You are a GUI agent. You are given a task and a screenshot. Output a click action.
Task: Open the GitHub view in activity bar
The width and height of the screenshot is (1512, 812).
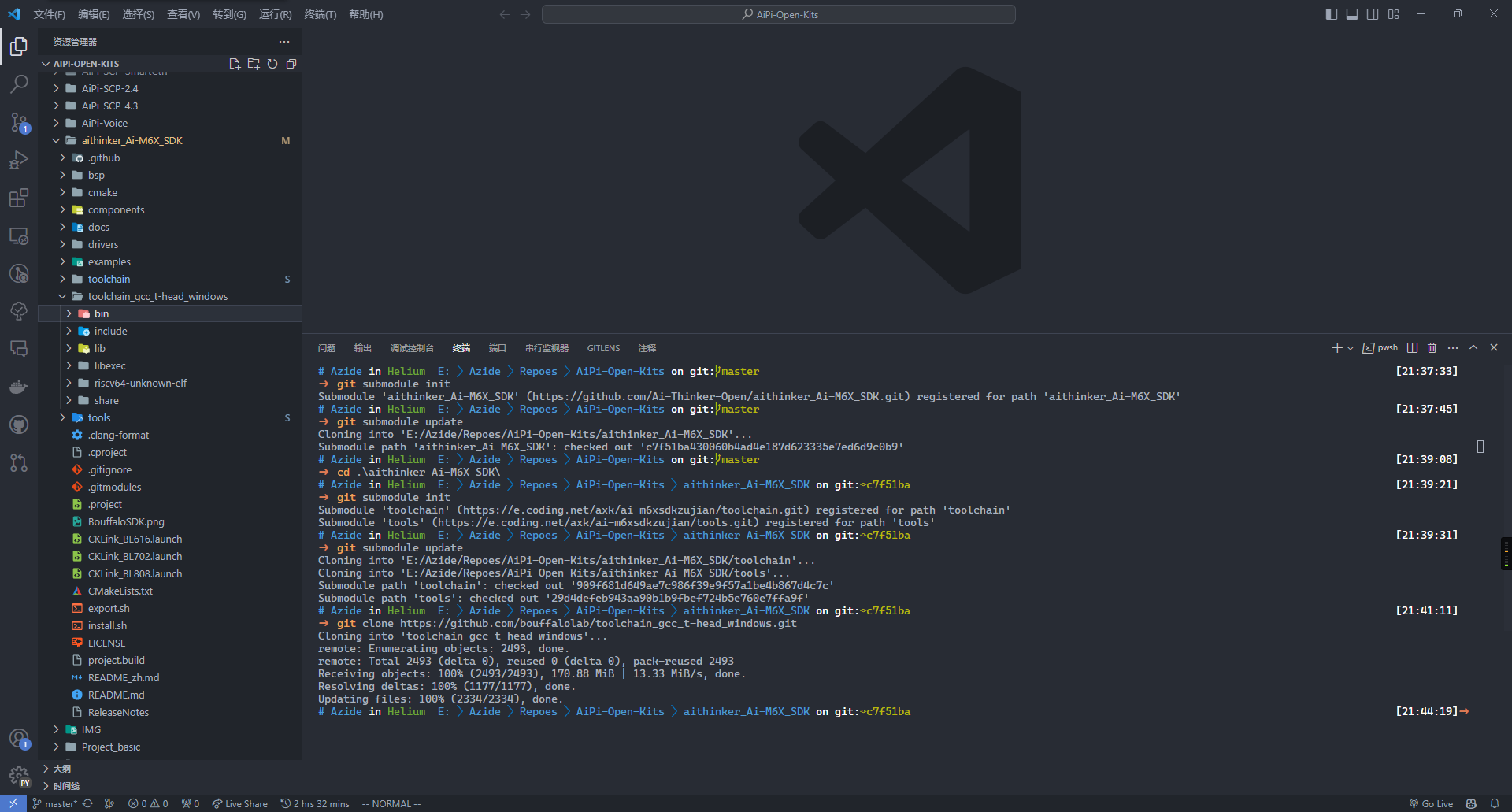19,425
